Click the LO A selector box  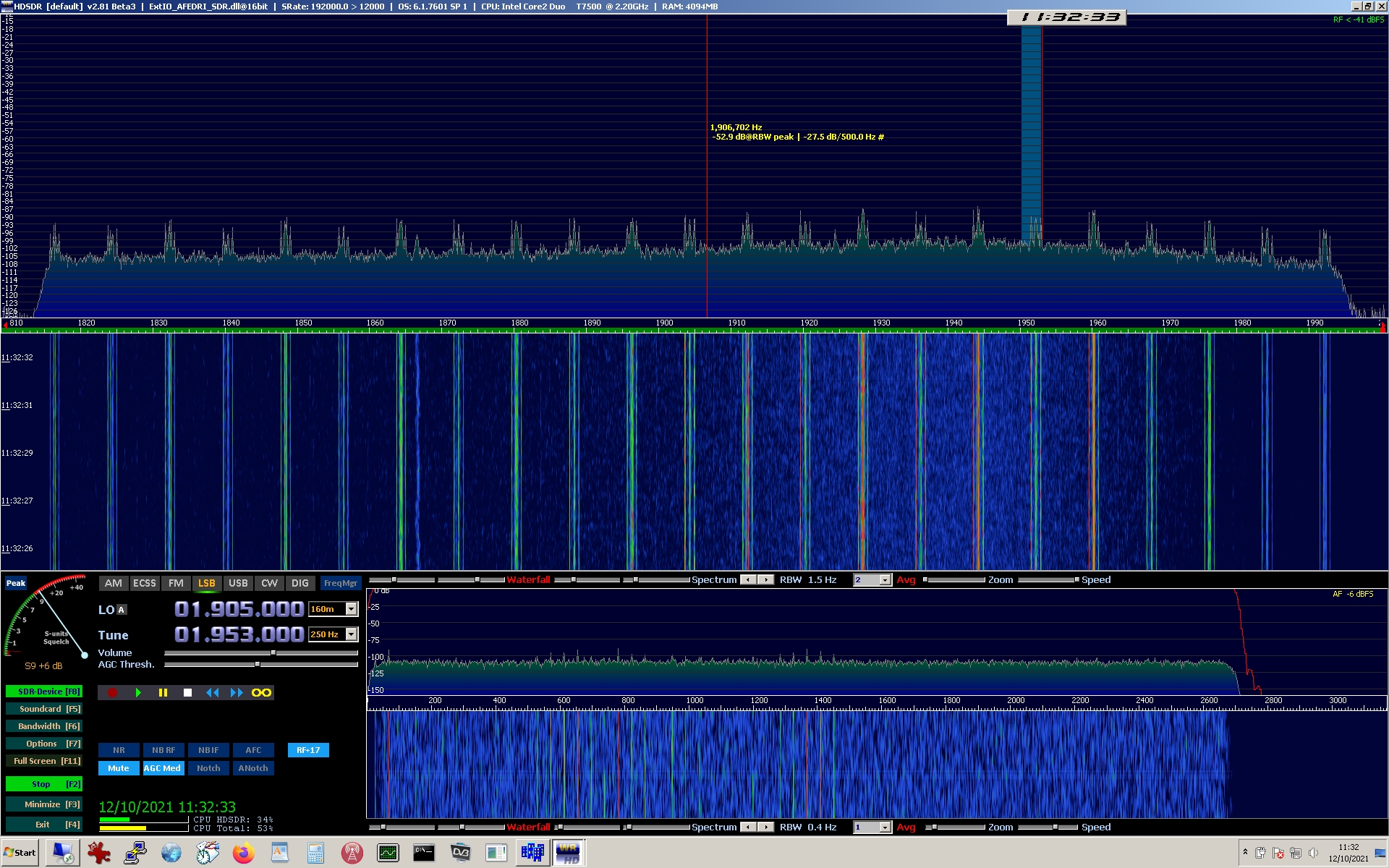(x=122, y=610)
